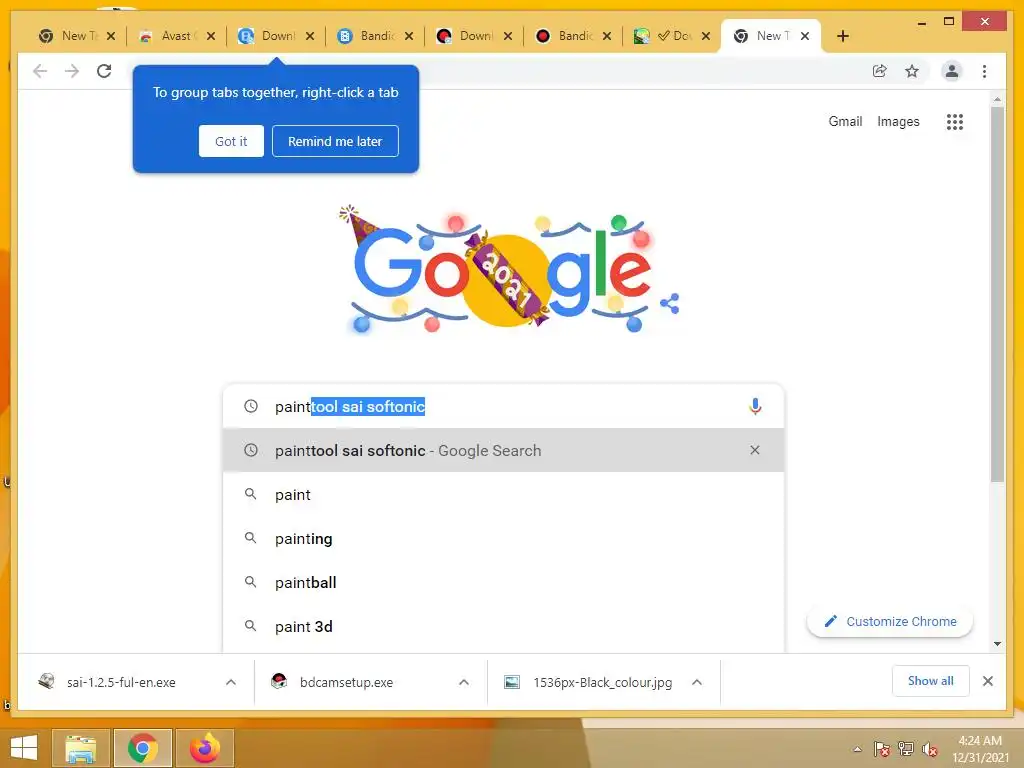Viewport: 1024px width, 768px height.
Task: Close the first New Tab
Action: (111, 36)
